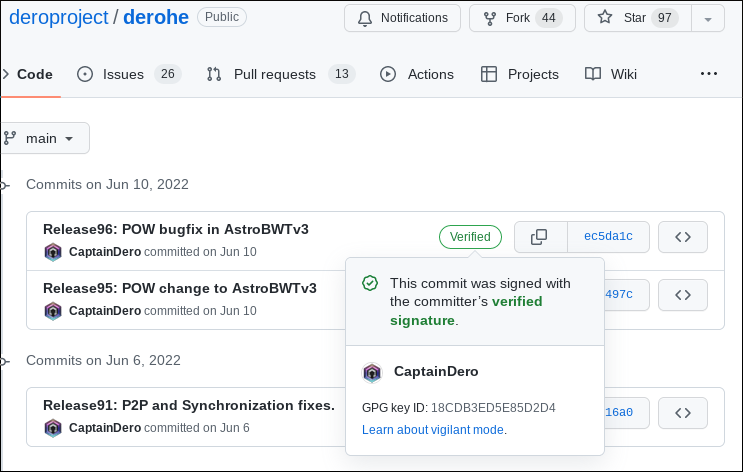Click the green Verified badge
Image resolution: width=743 pixels, height=472 pixels.
pos(470,236)
